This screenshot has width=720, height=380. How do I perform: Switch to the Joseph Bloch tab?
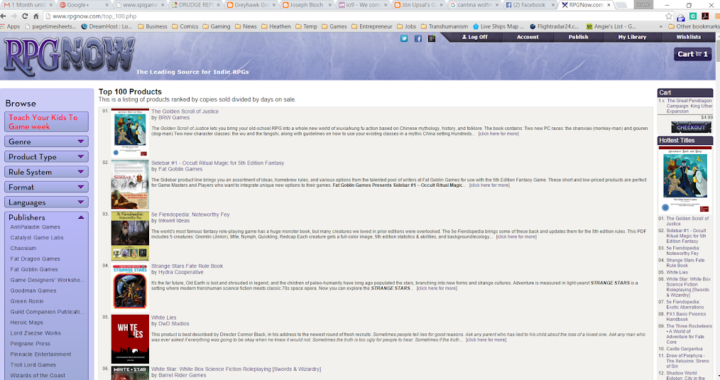[307, 5]
